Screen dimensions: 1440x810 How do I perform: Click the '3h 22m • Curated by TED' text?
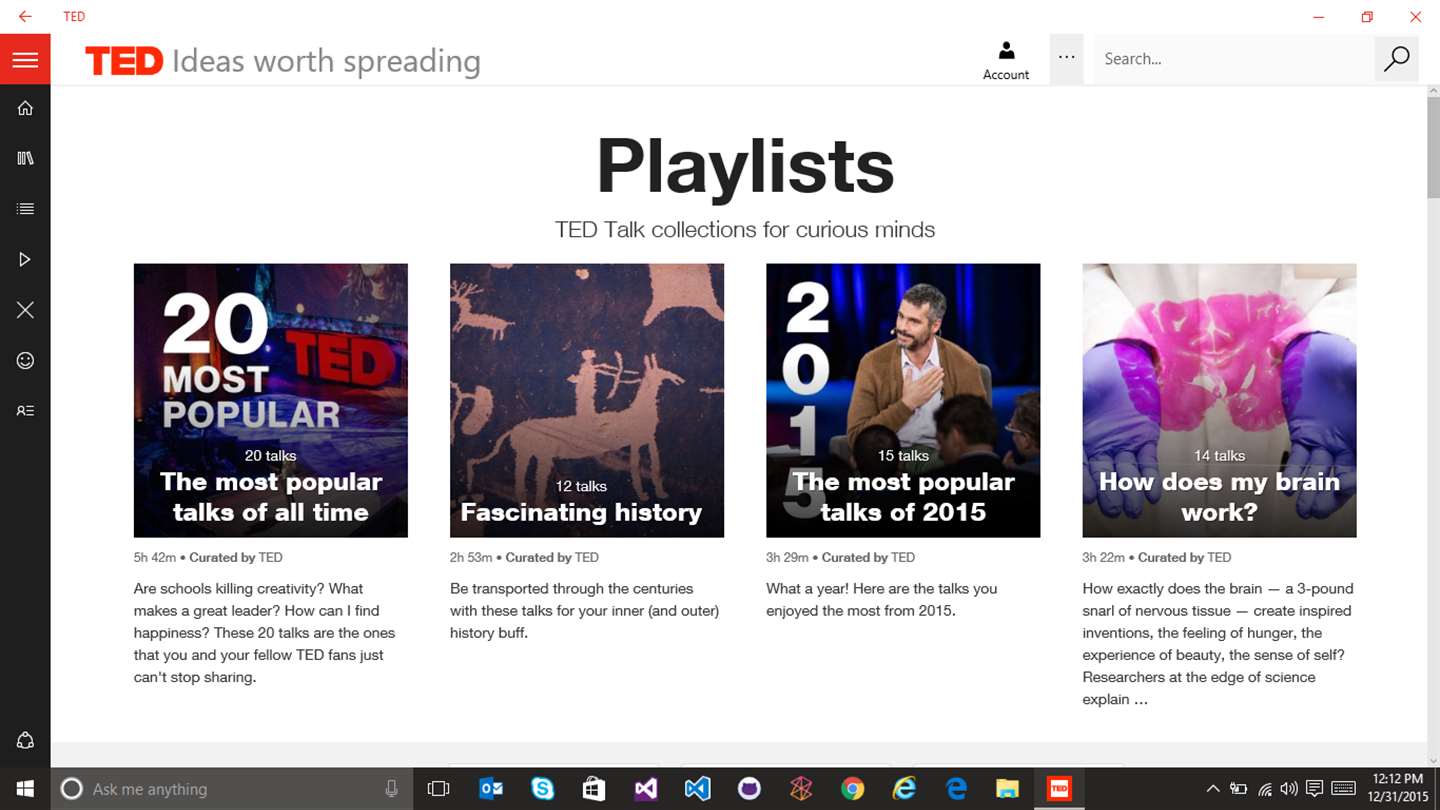coord(1156,557)
